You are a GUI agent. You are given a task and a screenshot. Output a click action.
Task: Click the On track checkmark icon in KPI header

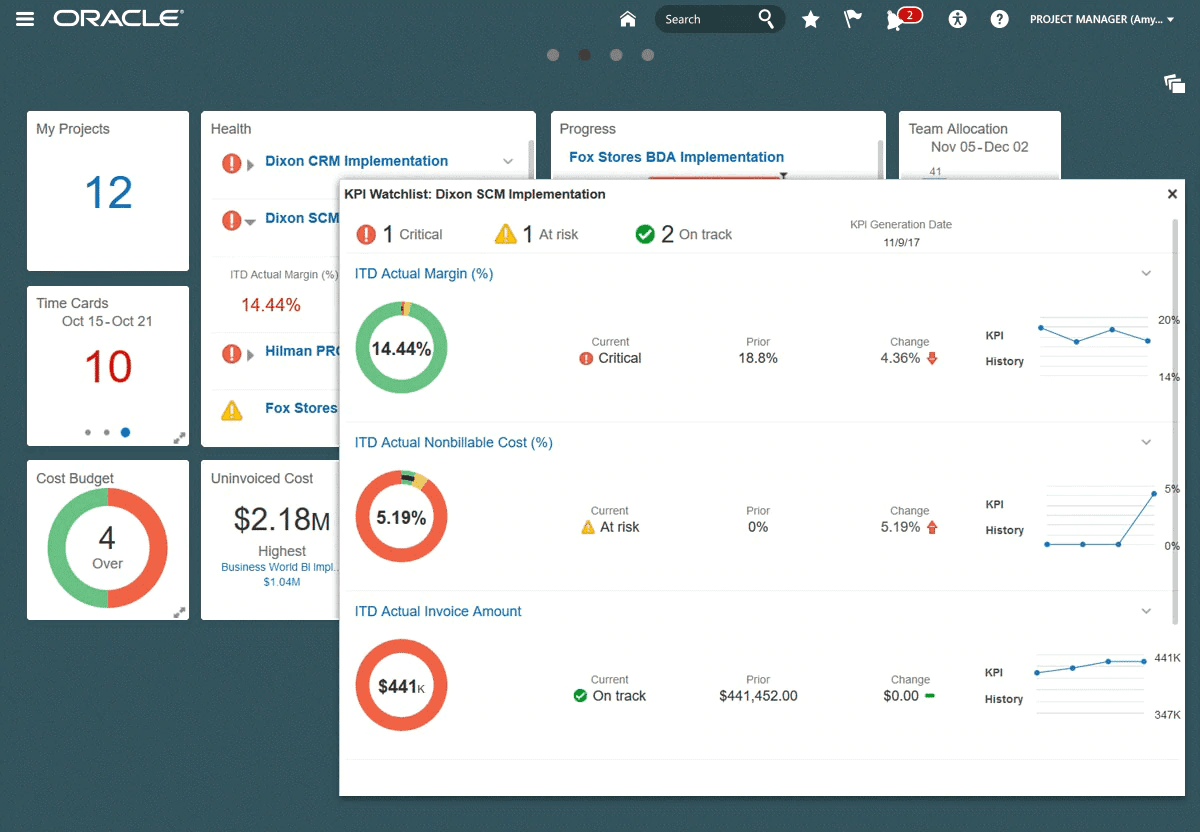(645, 234)
